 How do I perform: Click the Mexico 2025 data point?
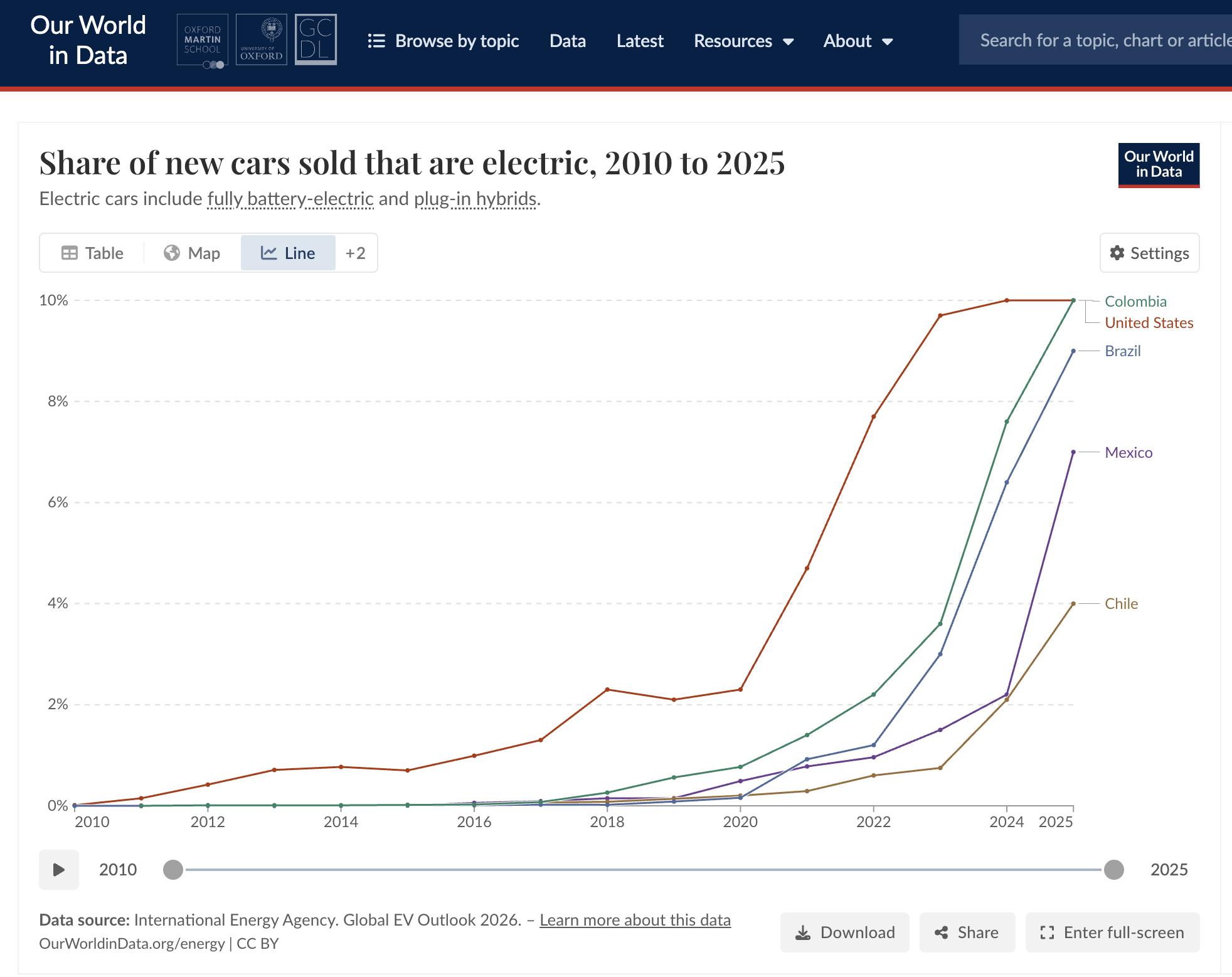click(x=1073, y=452)
